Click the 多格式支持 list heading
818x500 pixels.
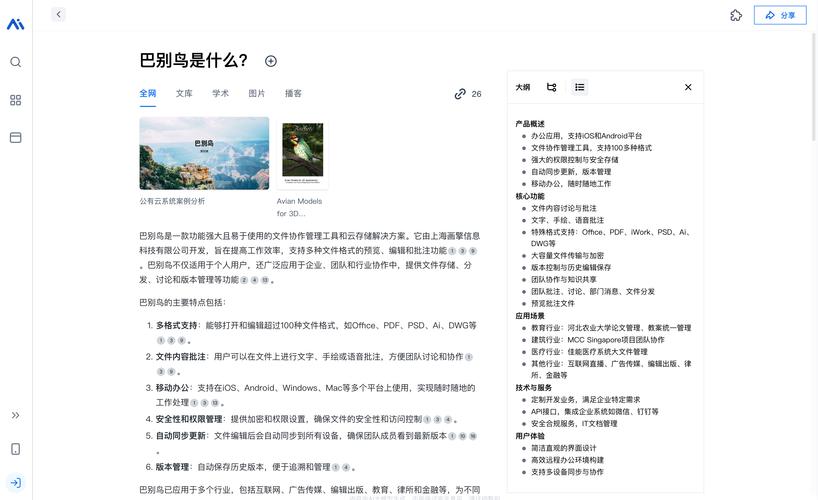pyautogui.click(x=176, y=325)
